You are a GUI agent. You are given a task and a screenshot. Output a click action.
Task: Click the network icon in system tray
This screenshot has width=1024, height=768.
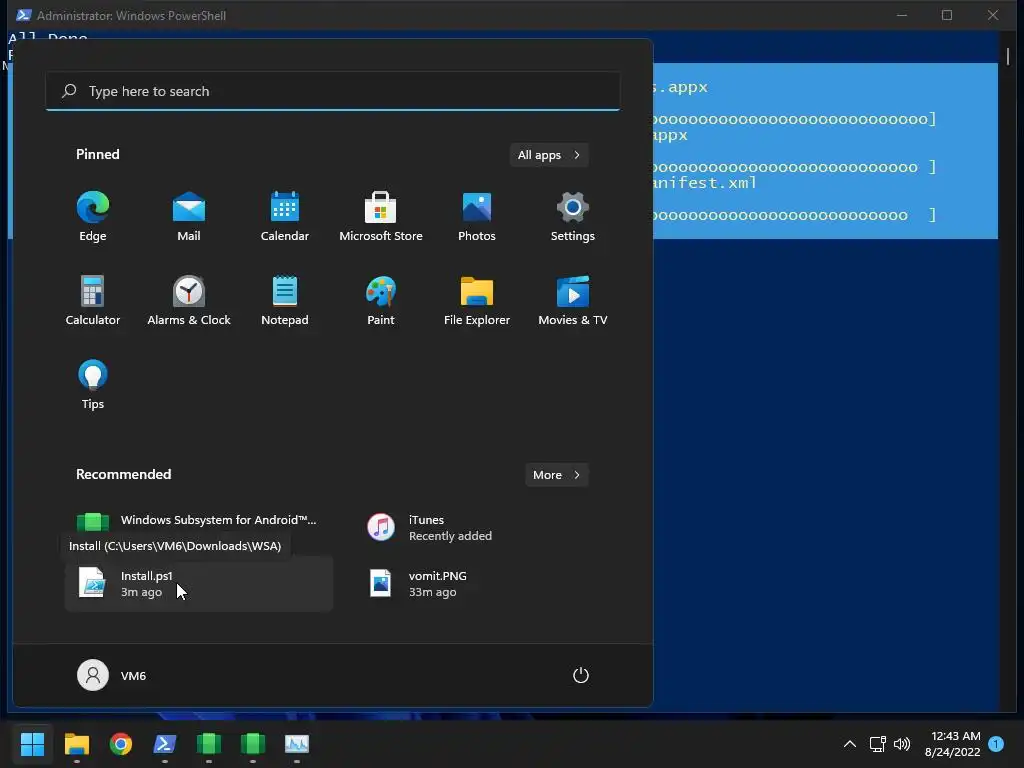pos(877,744)
